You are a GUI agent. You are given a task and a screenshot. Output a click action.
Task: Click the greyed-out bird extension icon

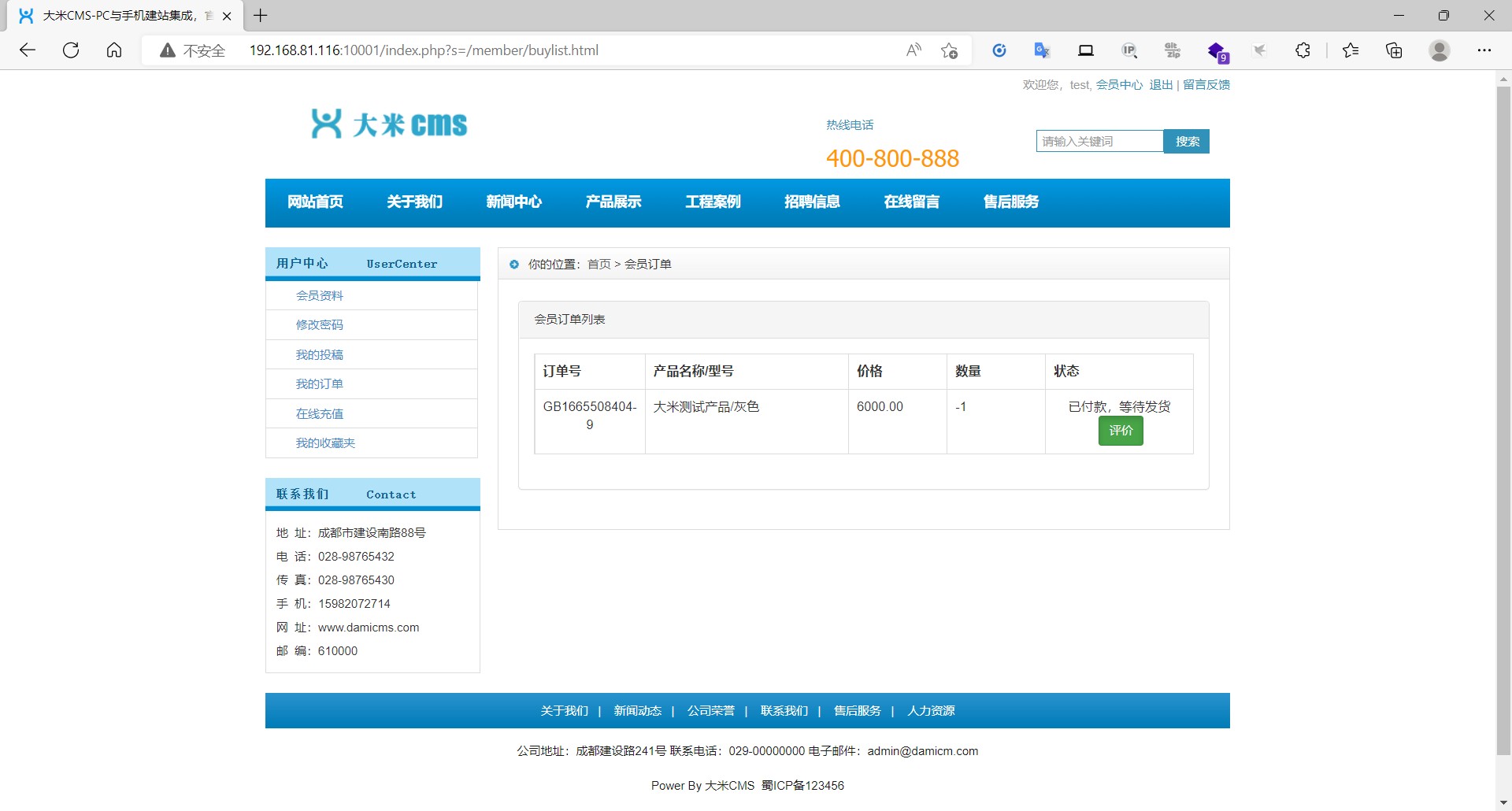[1260, 50]
